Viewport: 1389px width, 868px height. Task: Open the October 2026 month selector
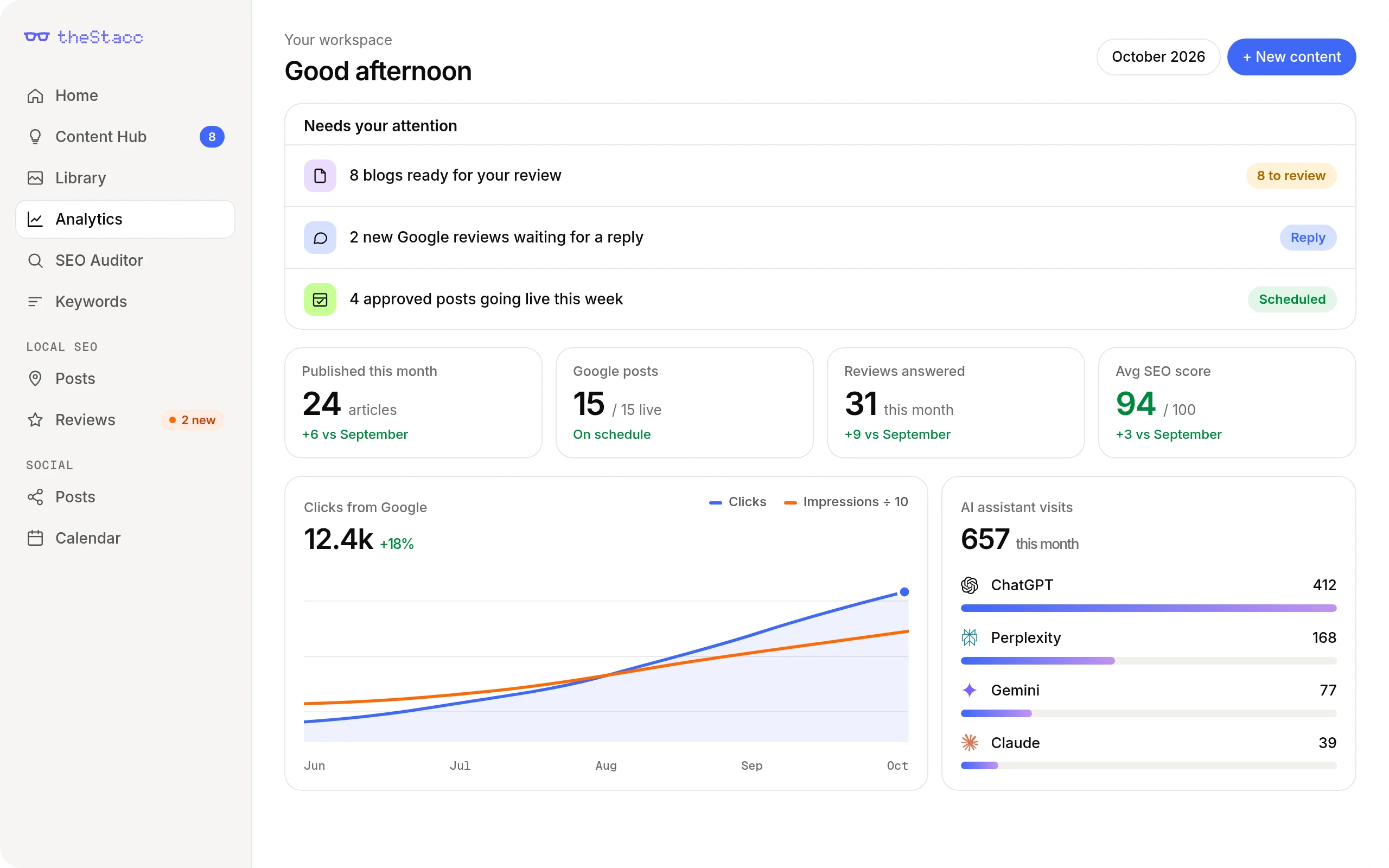coord(1158,57)
